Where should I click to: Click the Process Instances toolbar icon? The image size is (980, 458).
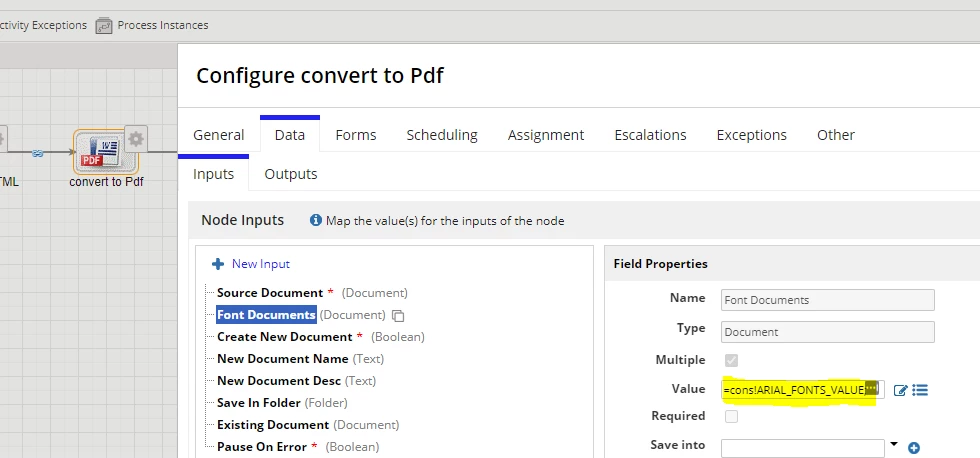pos(104,26)
